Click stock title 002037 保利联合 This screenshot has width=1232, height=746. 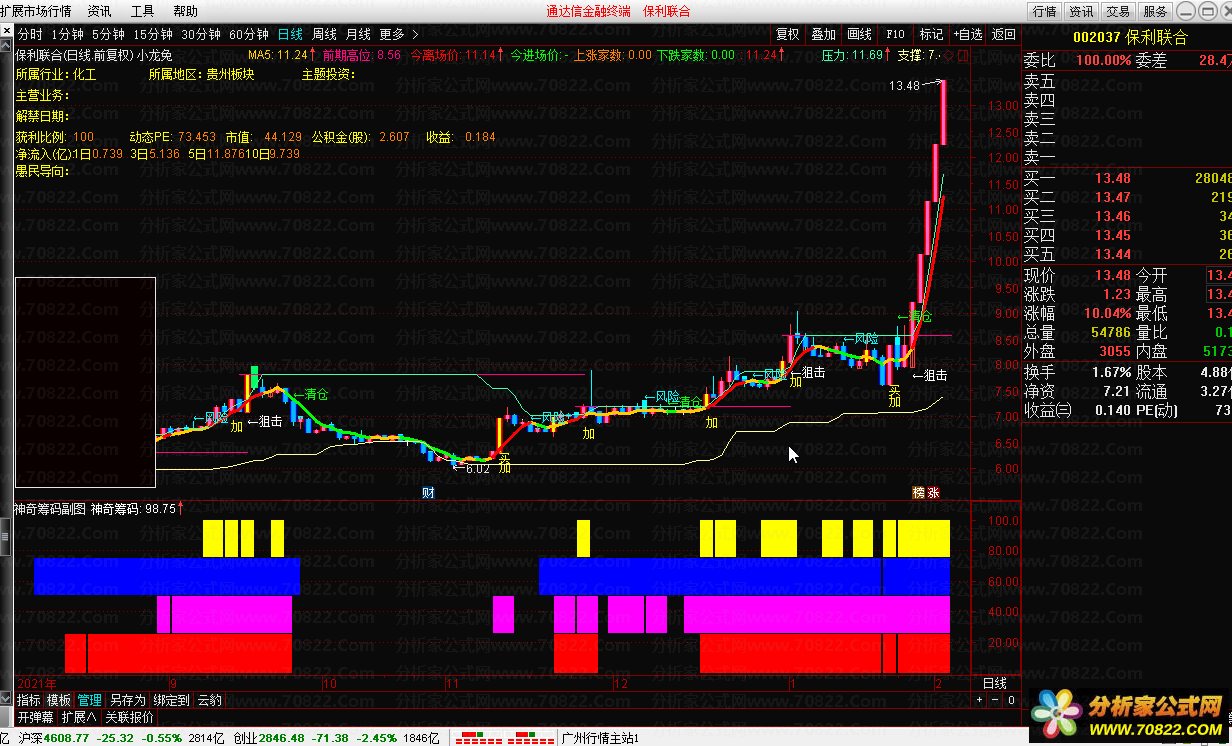point(1129,36)
